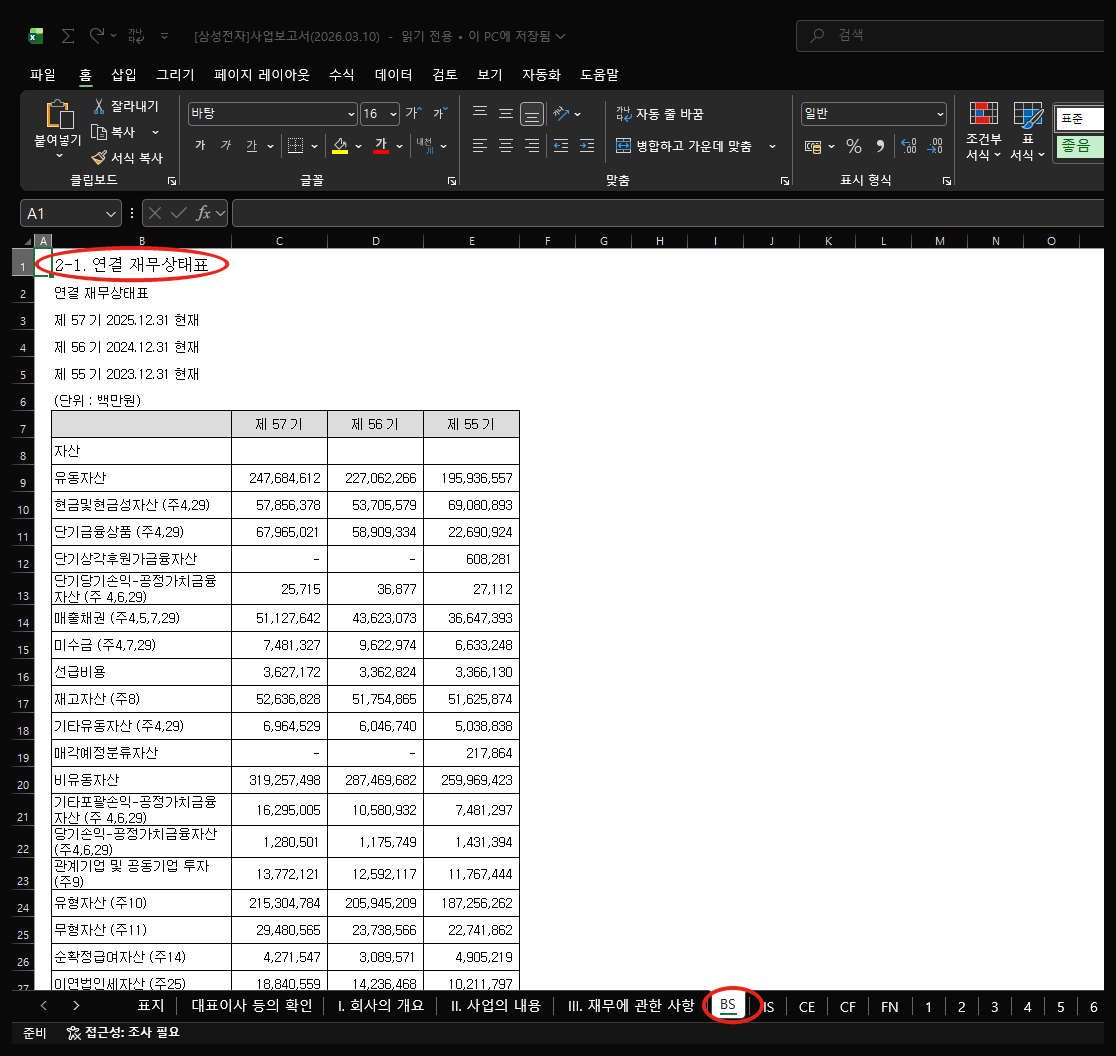Select the 표준 cell style
The width and height of the screenshot is (1116, 1056).
pos(1078,118)
